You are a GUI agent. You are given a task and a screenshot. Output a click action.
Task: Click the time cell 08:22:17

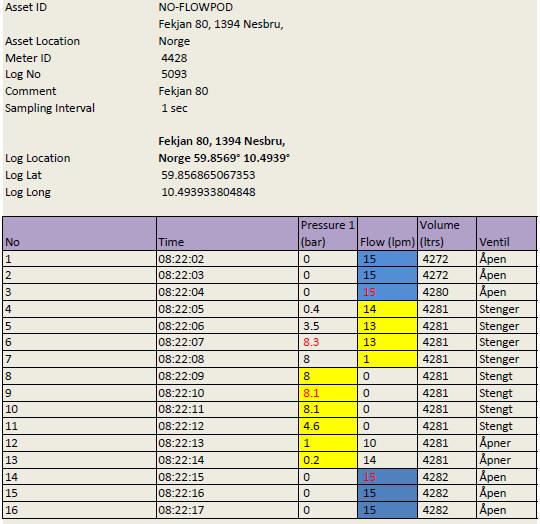[227, 510]
